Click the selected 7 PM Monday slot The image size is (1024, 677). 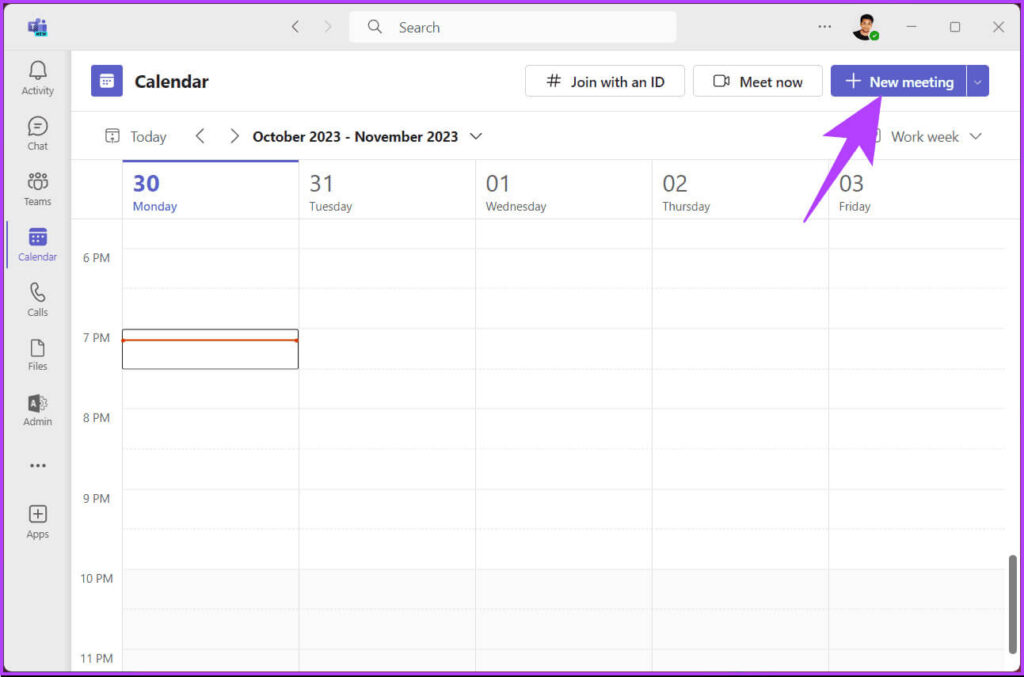[210, 349]
